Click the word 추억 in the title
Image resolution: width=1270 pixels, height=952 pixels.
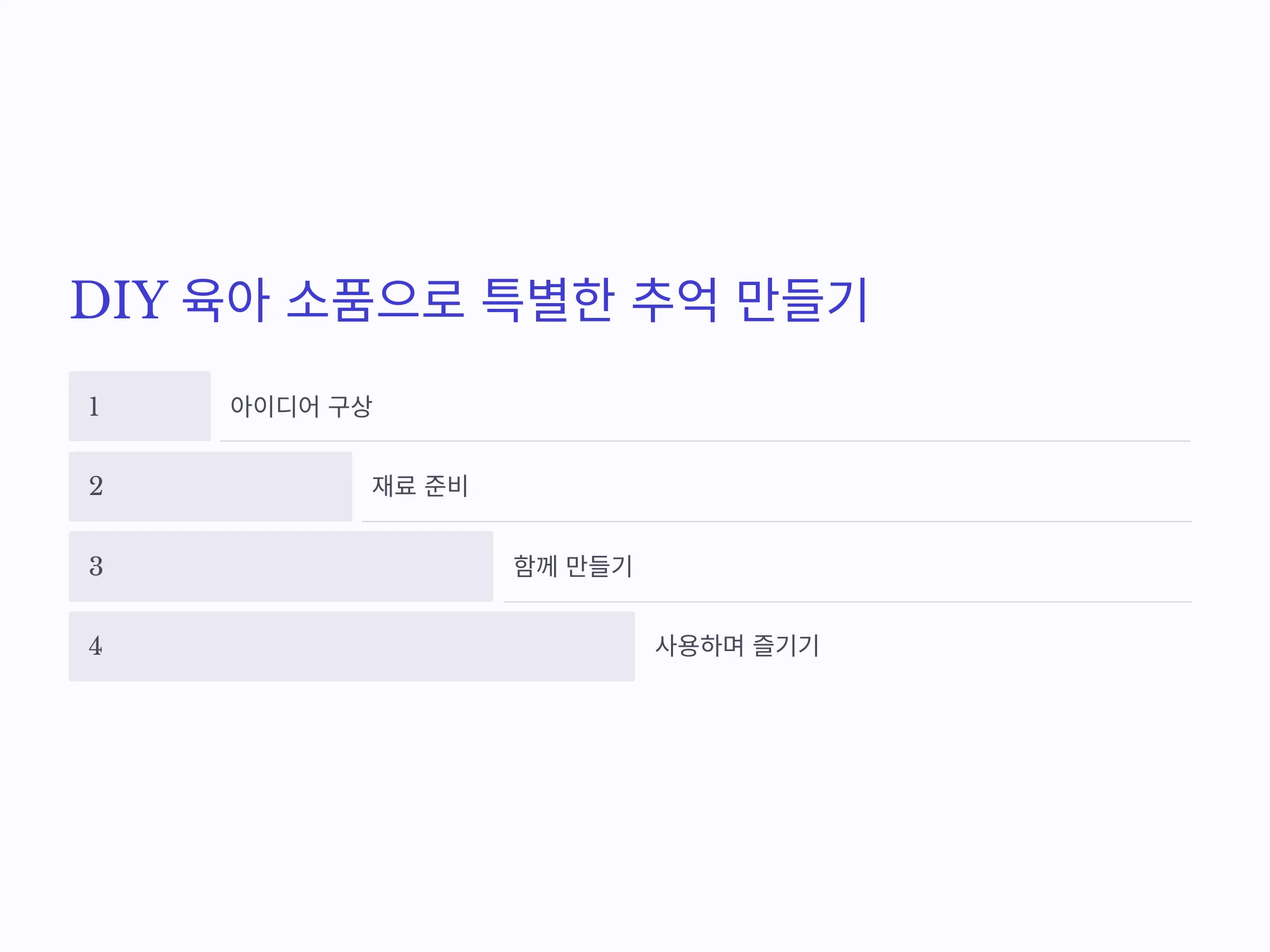pyautogui.click(x=675, y=300)
